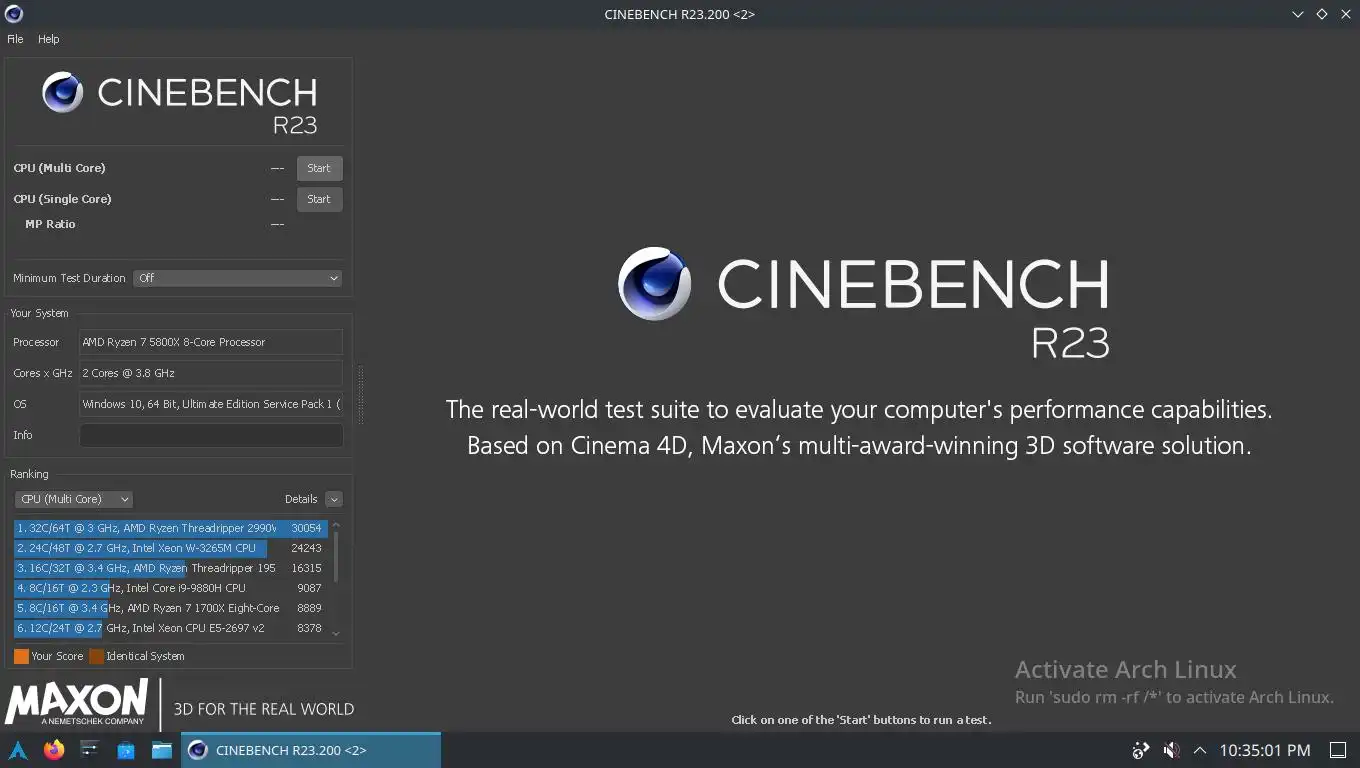The width and height of the screenshot is (1360, 768).
Task: Launch Firefox from the taskbar
Action: coord(54,750)
